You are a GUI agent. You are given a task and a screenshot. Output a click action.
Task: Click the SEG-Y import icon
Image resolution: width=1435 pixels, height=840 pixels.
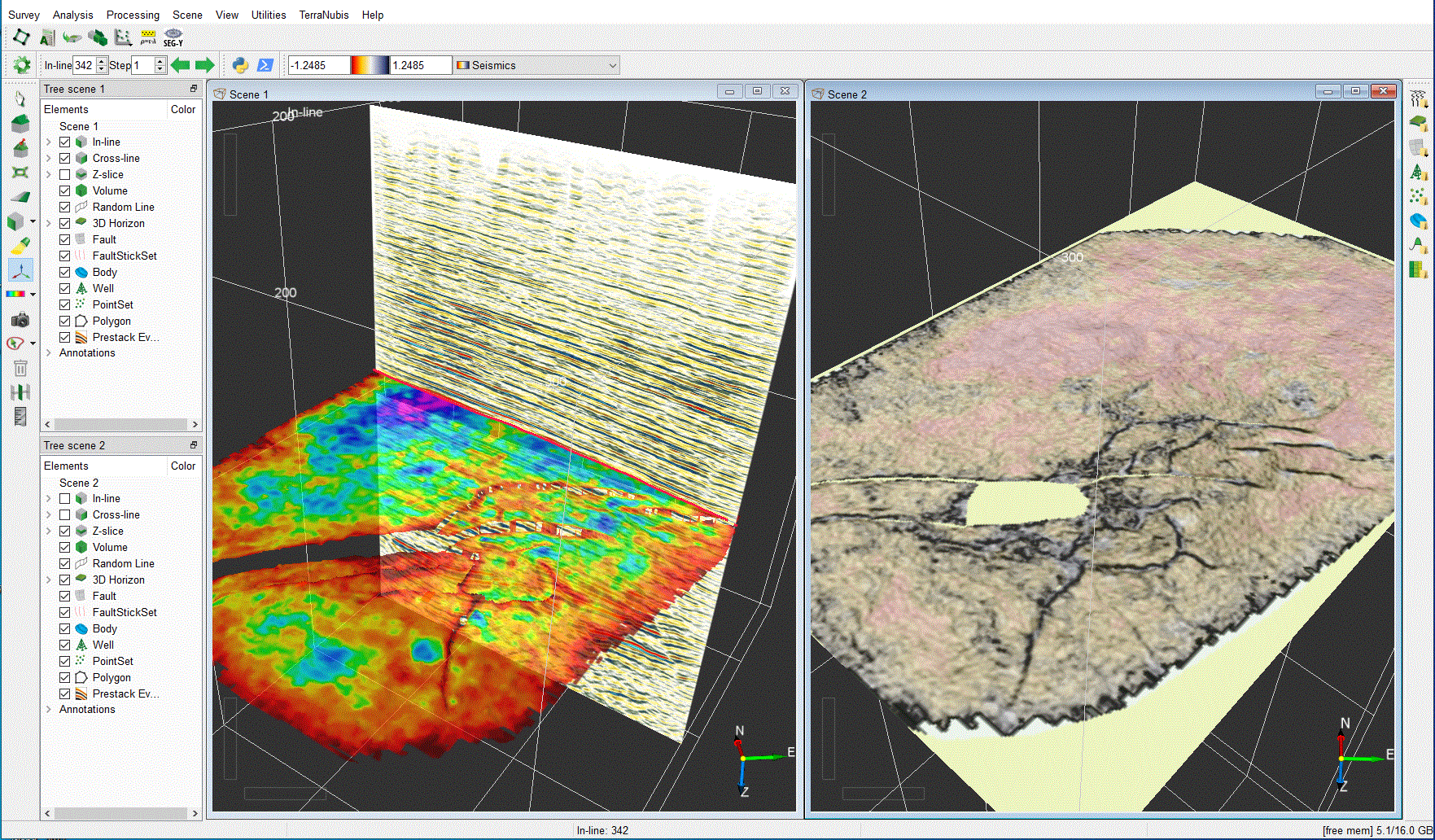point(173,38)
